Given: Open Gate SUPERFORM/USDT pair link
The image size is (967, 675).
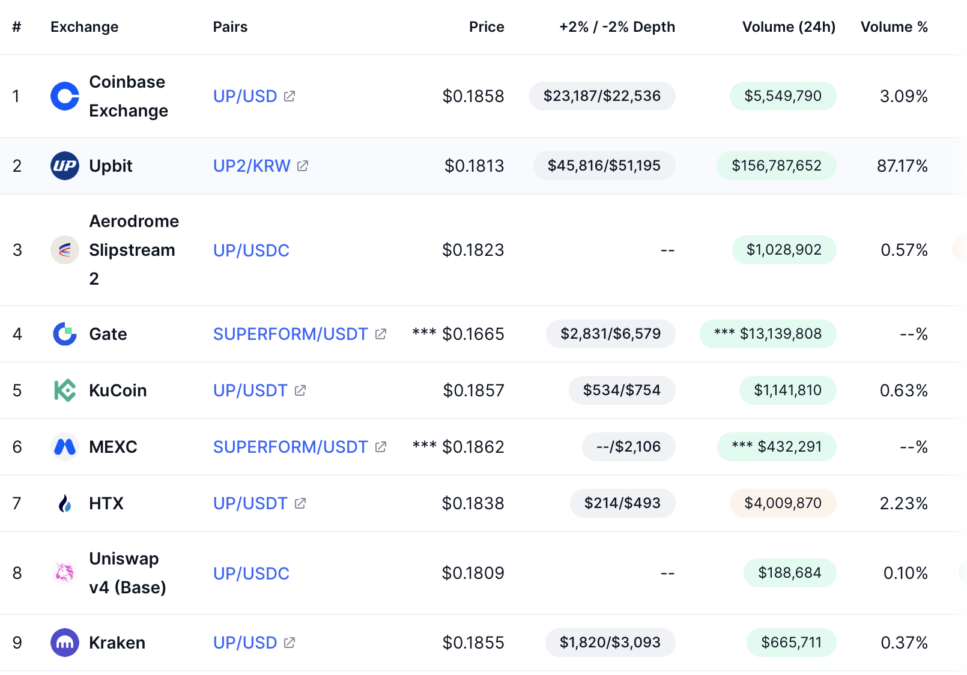Looking at the screenshot, I should [290, 333].
